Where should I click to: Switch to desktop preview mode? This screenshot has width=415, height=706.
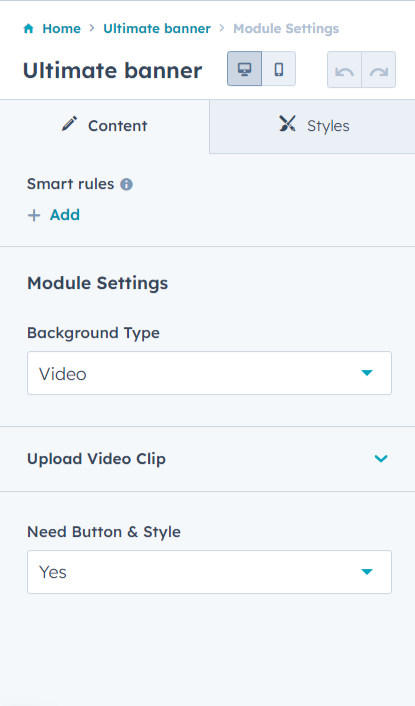pos(244,69)
